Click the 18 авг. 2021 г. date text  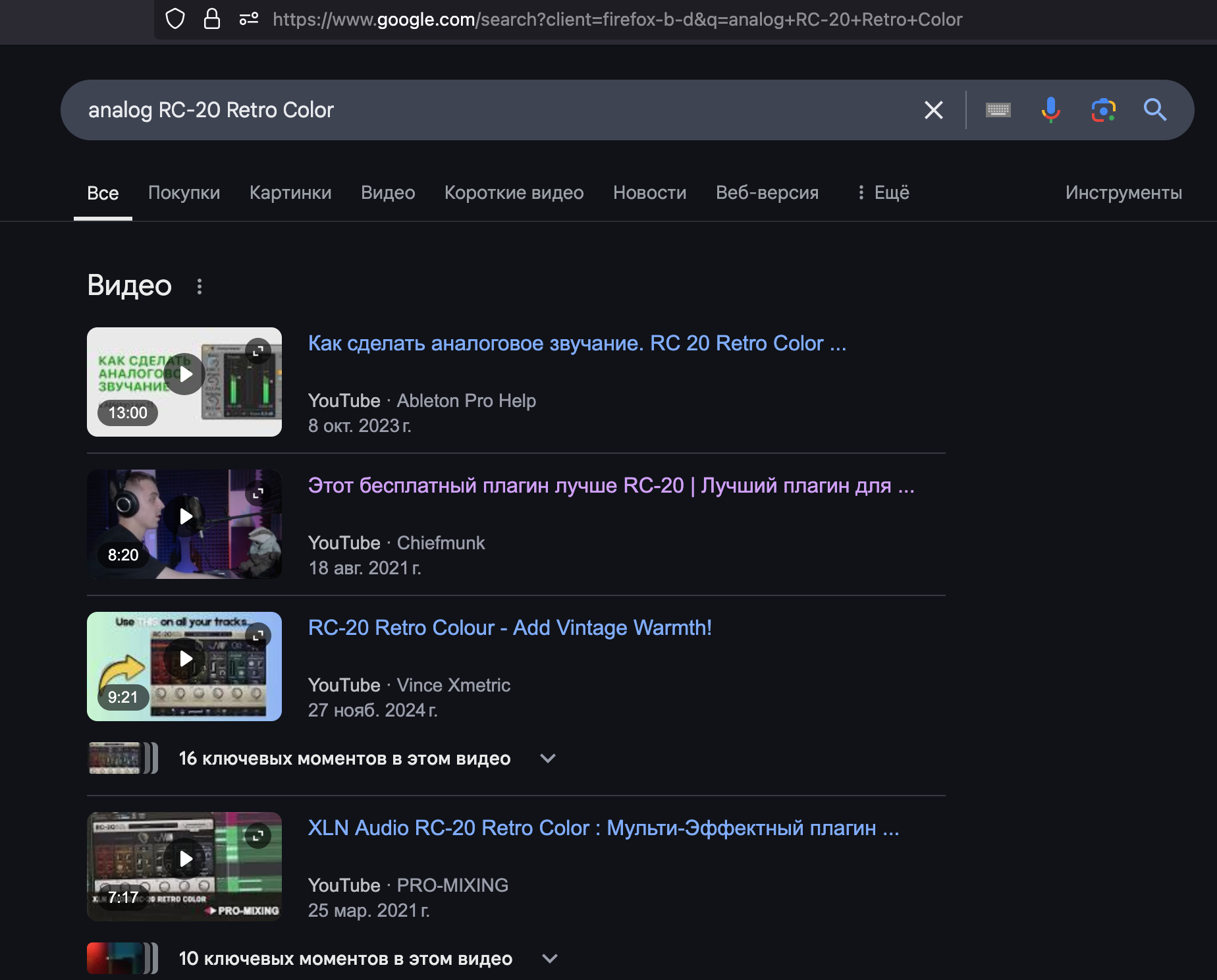365,568
